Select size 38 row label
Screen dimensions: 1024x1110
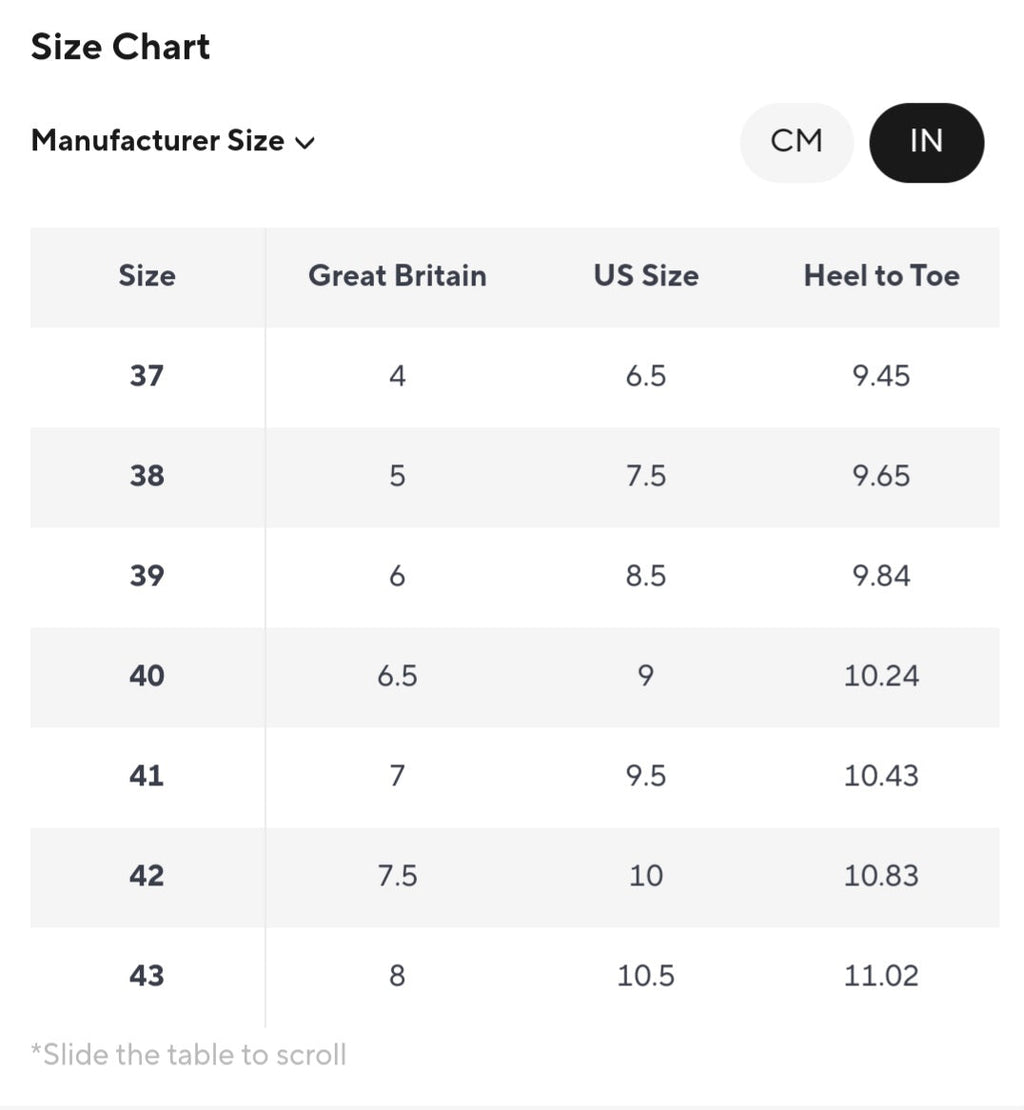pyautogui.click(x=147, y=476)
